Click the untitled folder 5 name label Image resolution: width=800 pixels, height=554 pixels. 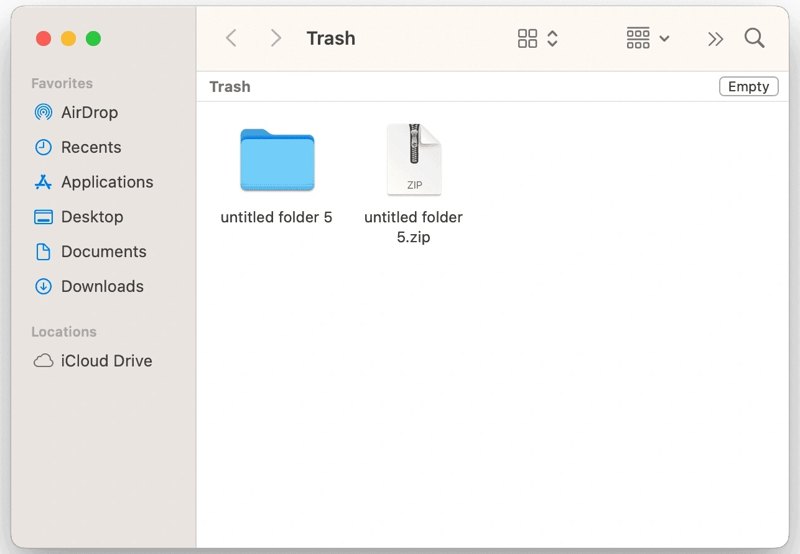pos(276,217)
